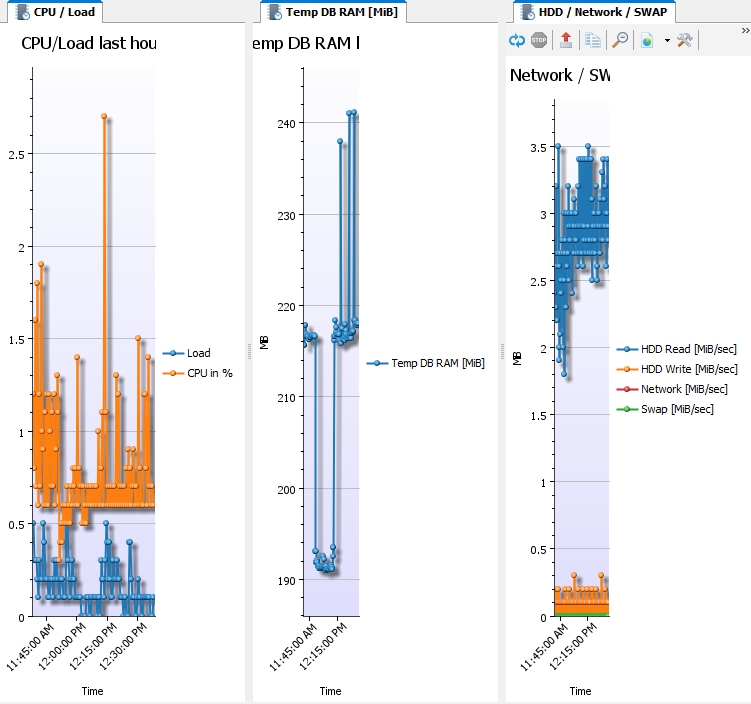
Task: Click the splitter handle left of Temp DB chart
Action: point(249,350)
